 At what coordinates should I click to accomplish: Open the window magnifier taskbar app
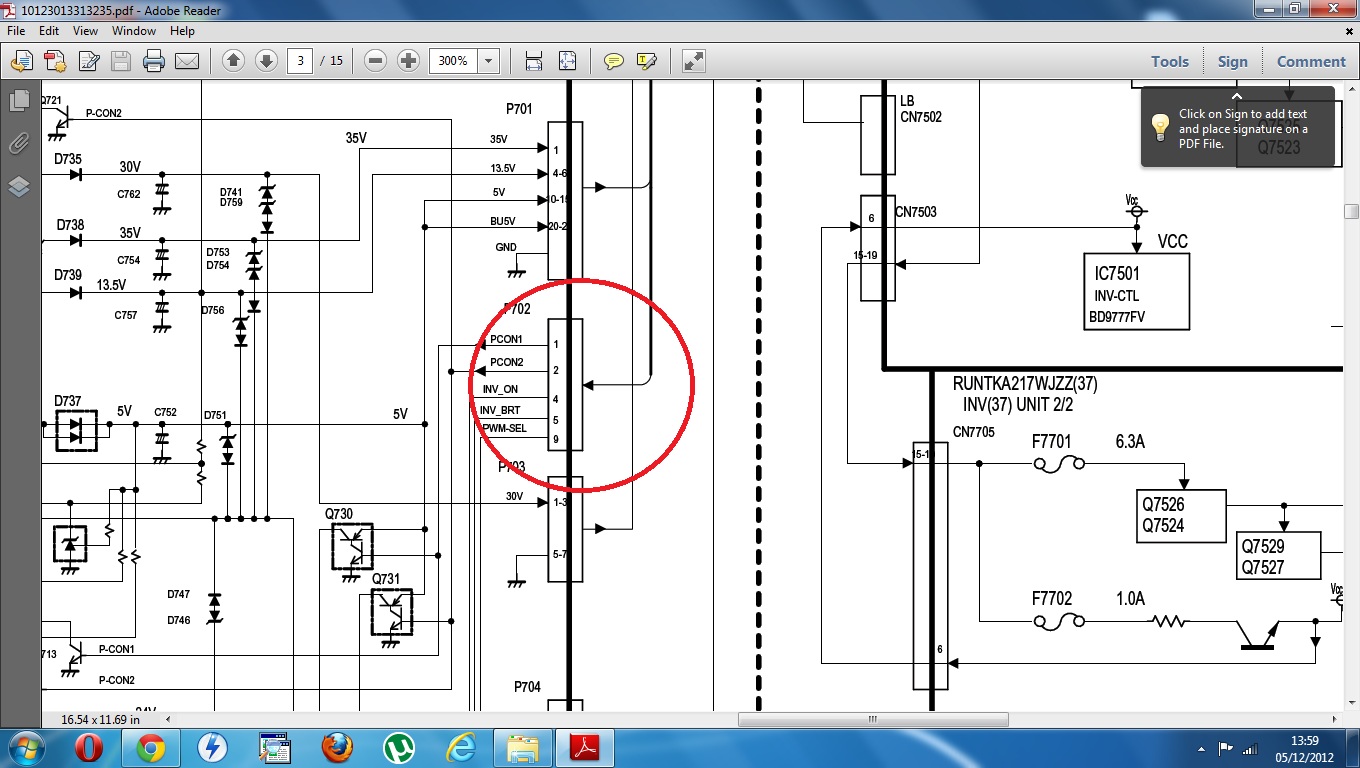click(x=274, y=748)
